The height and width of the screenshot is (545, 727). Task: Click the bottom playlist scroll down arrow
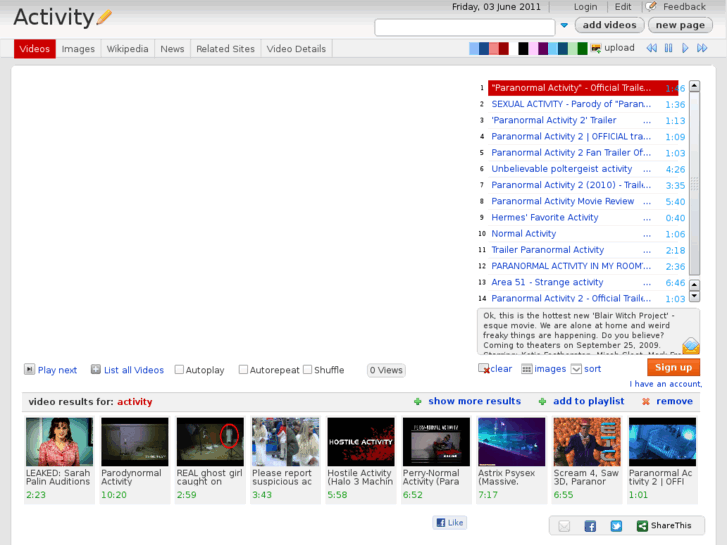(694, 295)
